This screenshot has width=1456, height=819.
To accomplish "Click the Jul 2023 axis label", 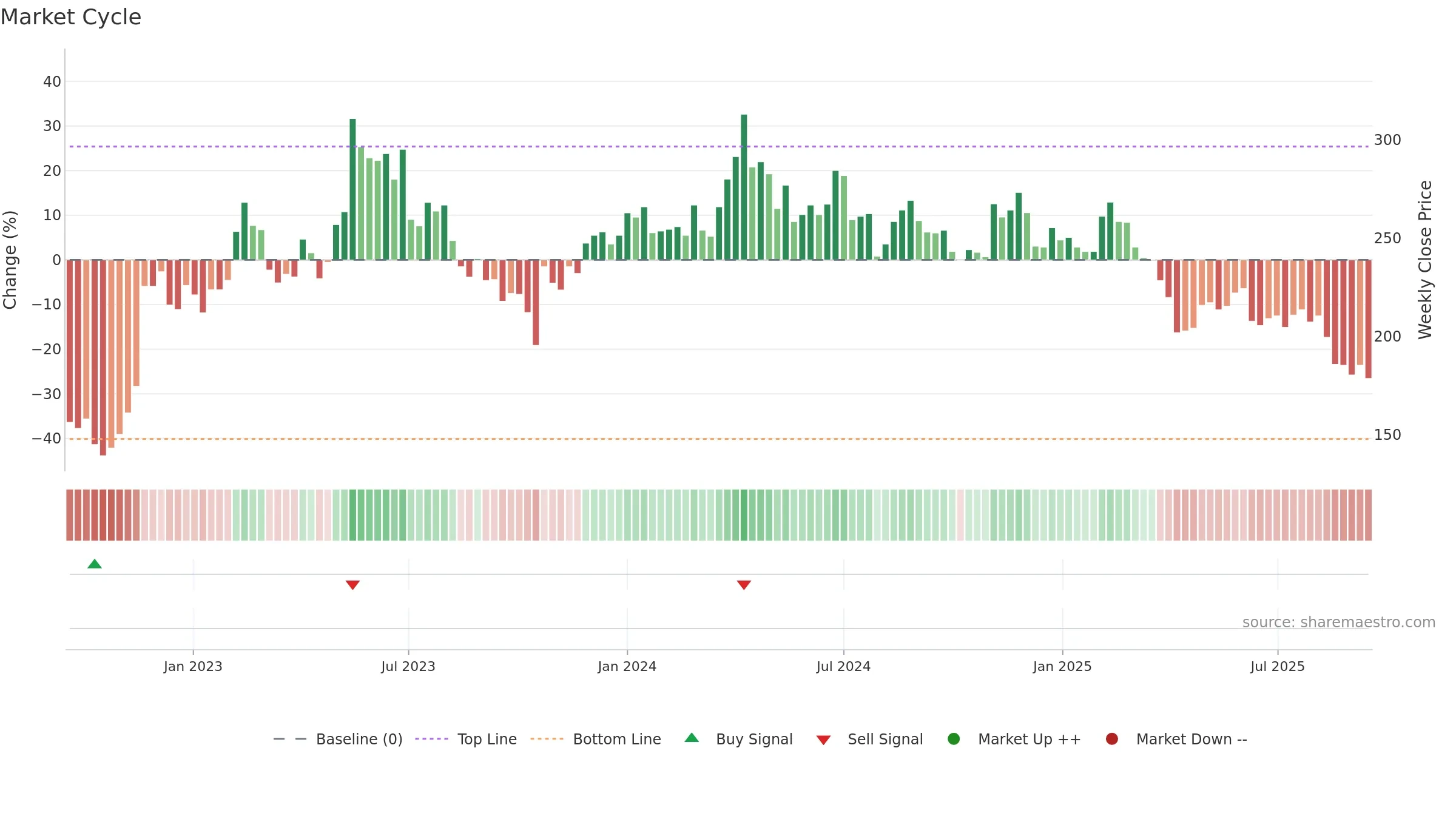I will coord(408,666).
